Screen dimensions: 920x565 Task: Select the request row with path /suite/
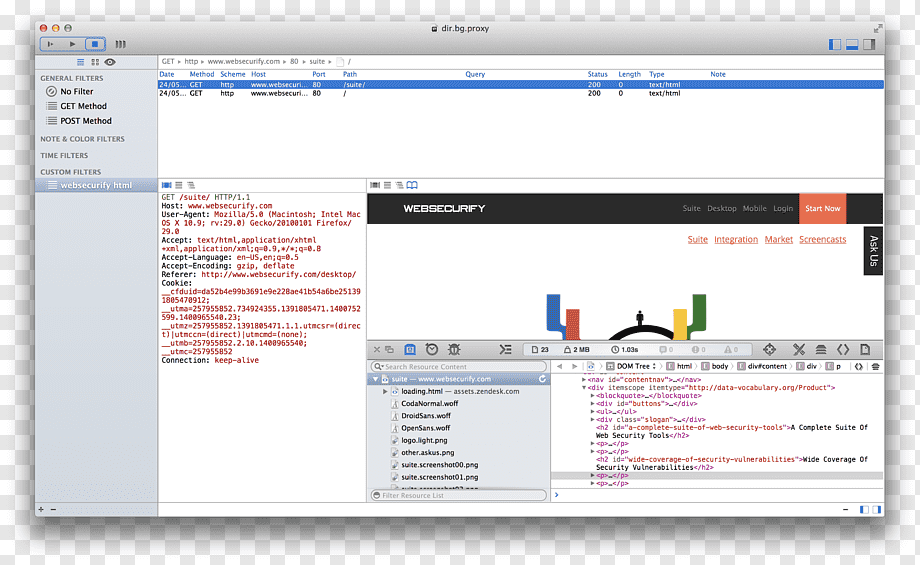coord(521,84)
